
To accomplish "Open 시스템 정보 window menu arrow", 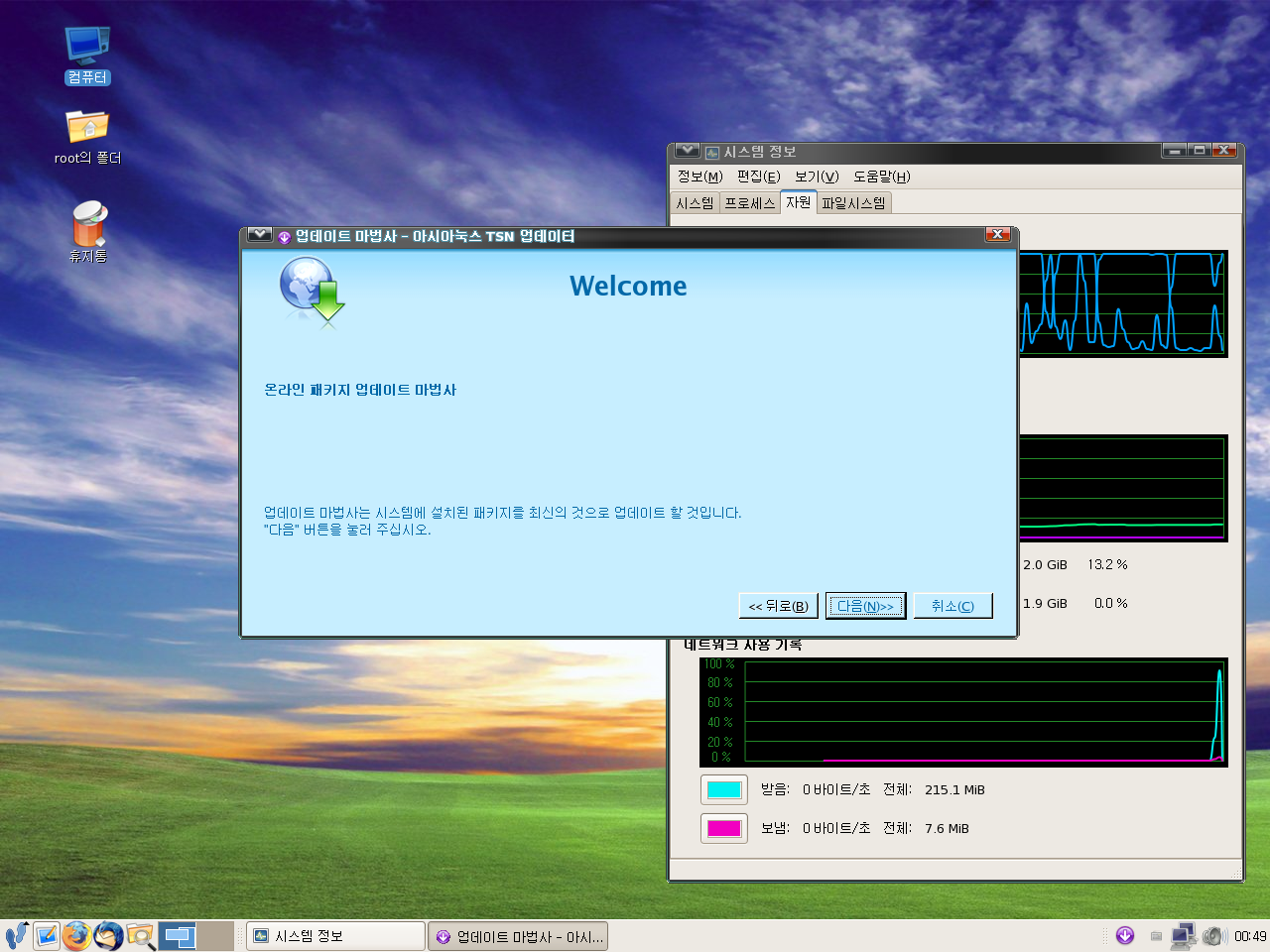I will point(687,151).
